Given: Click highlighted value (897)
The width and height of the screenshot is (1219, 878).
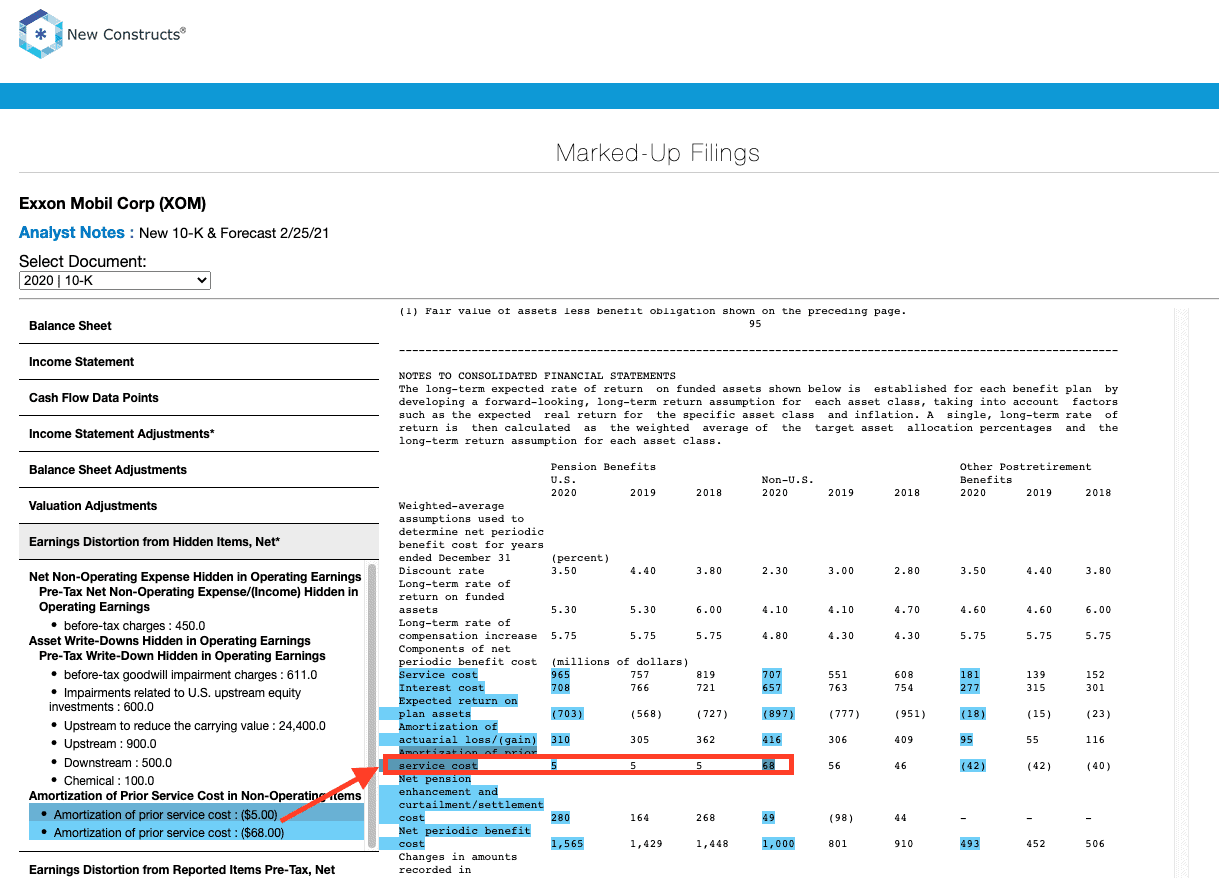Looking at the screenshot, I should [778, 714].
